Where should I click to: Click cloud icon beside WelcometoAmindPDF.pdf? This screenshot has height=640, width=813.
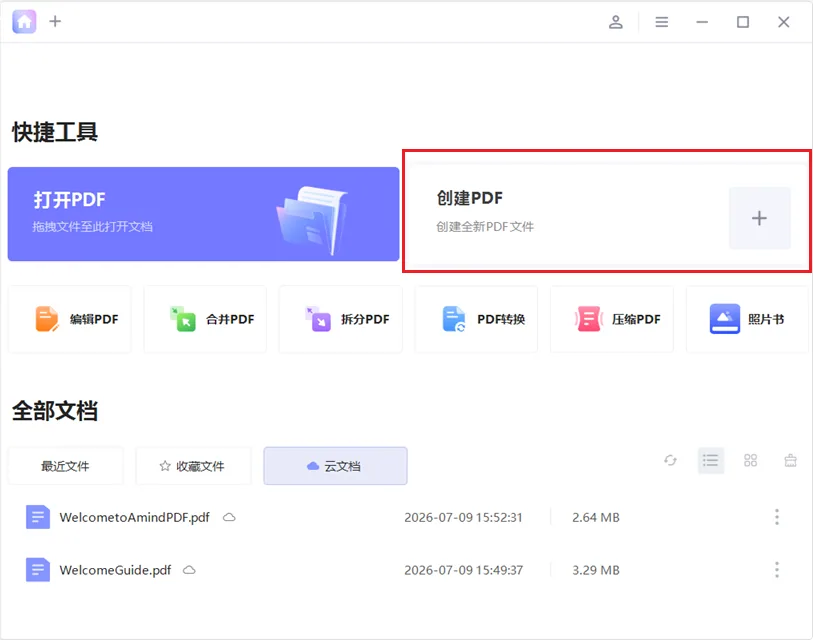click(229, 517)
